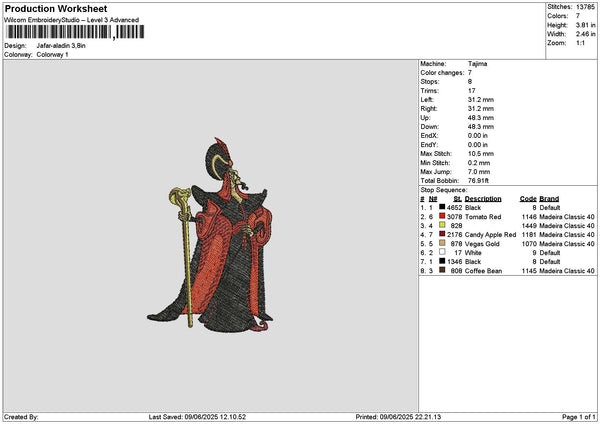Click the 'Brand' column header

point(549,199)
